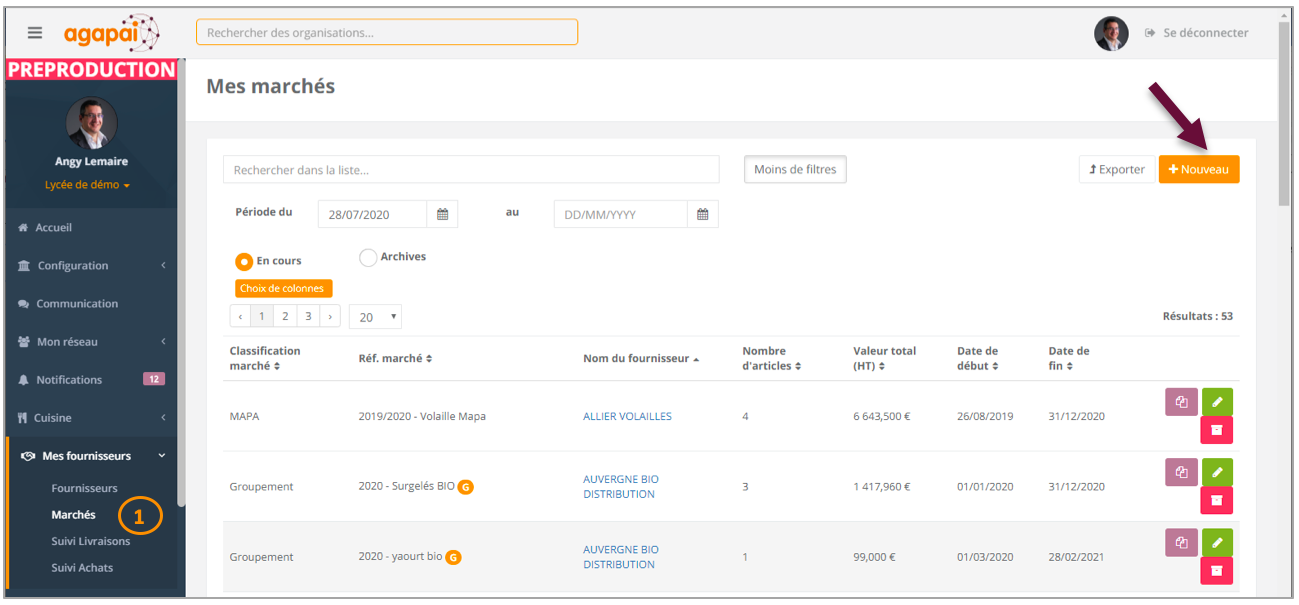Select the Archives radio button
This screenshot has height=605, width=1299.
coord(368,257)
